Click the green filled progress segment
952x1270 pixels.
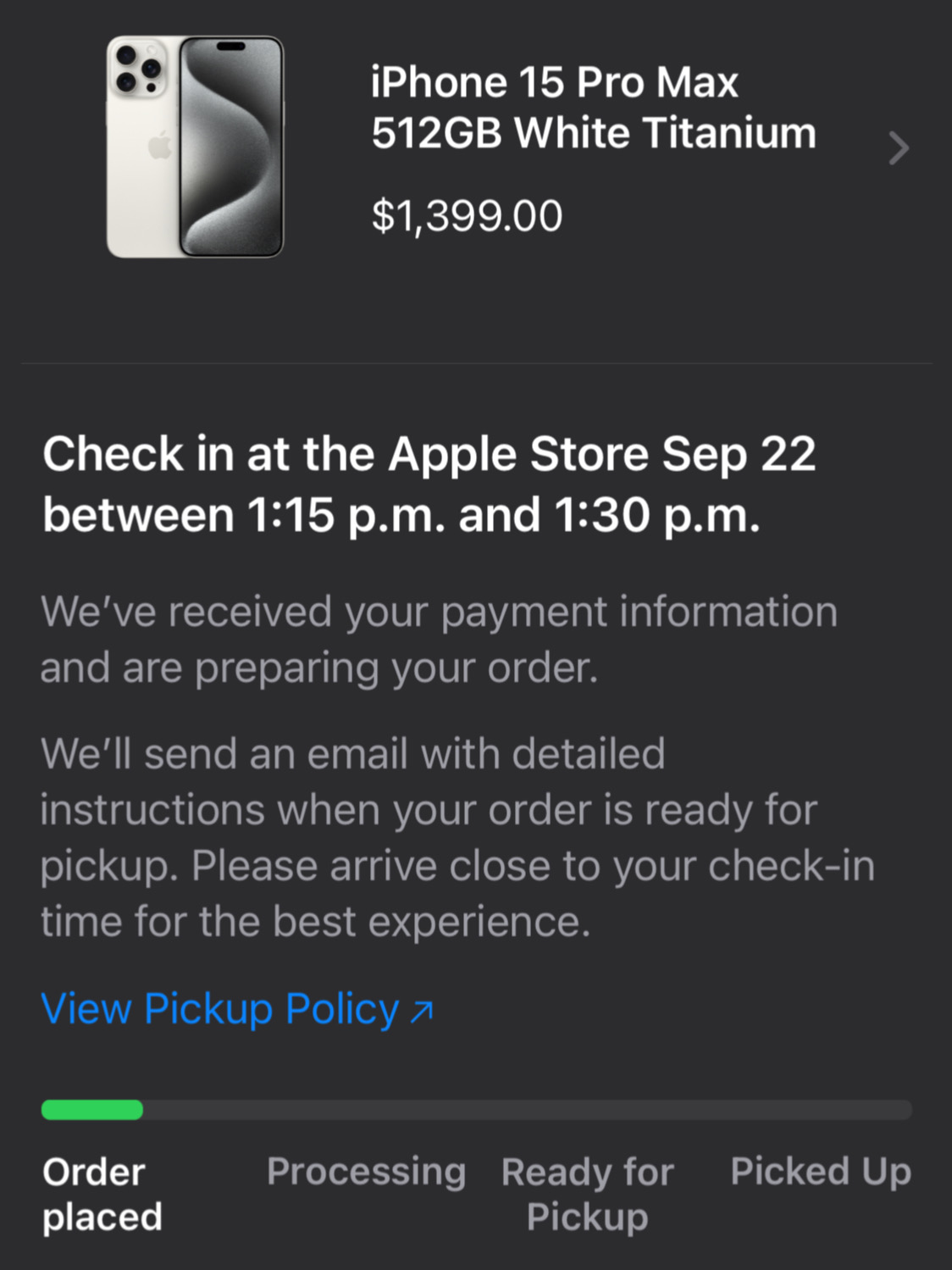coord(92,1110)
